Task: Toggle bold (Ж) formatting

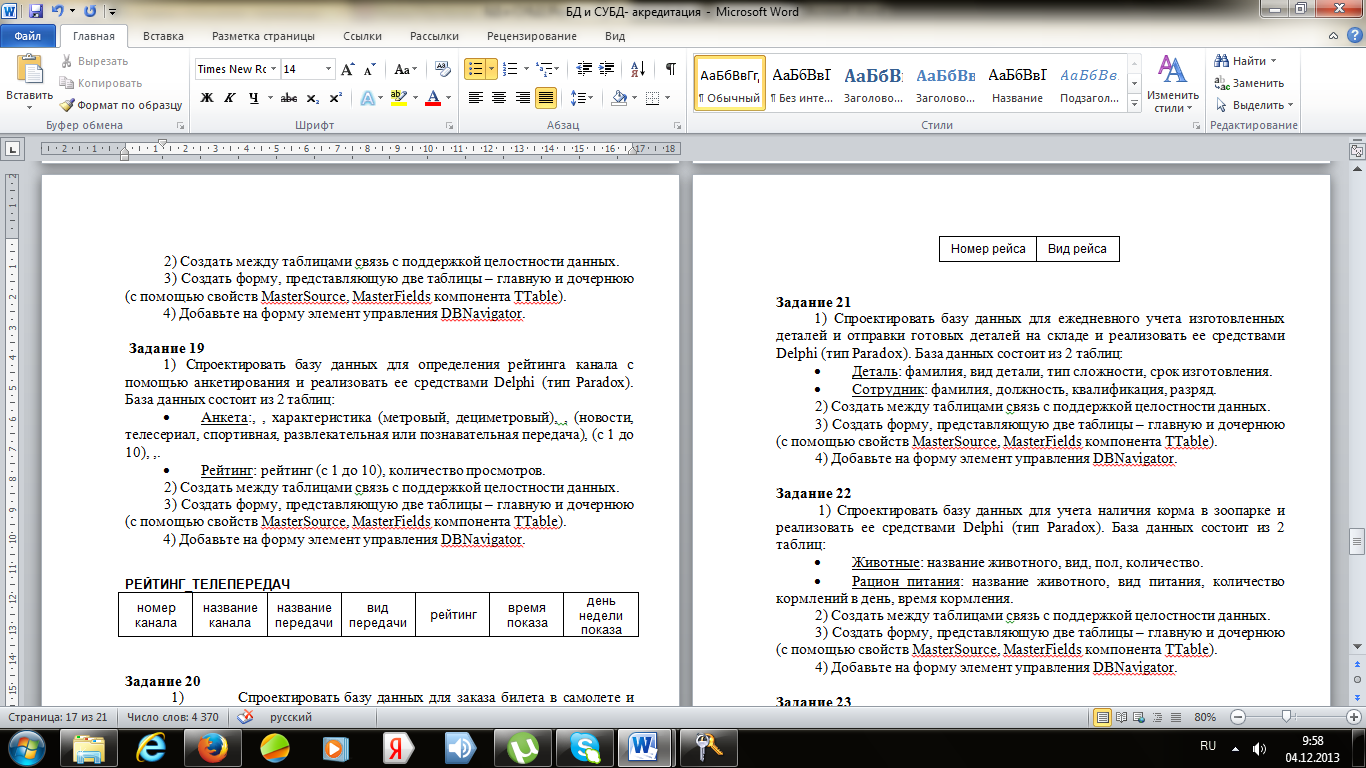Action: click(207, 98)
